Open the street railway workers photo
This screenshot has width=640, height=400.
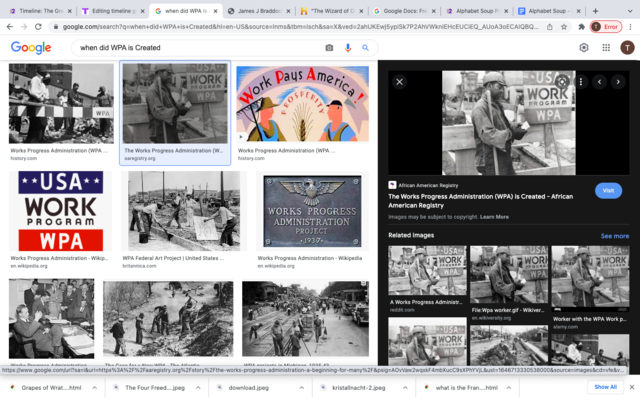(305, 318)
